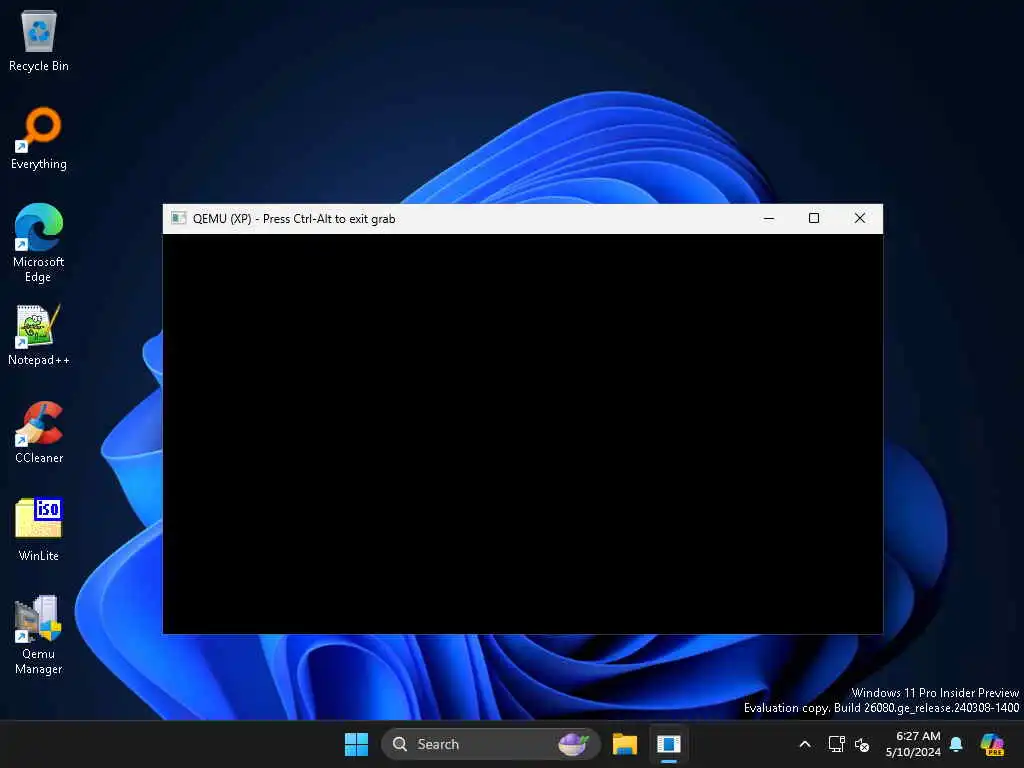
Task: Maximize the QEMU (XP) window
Action: (x=814, y=218)
